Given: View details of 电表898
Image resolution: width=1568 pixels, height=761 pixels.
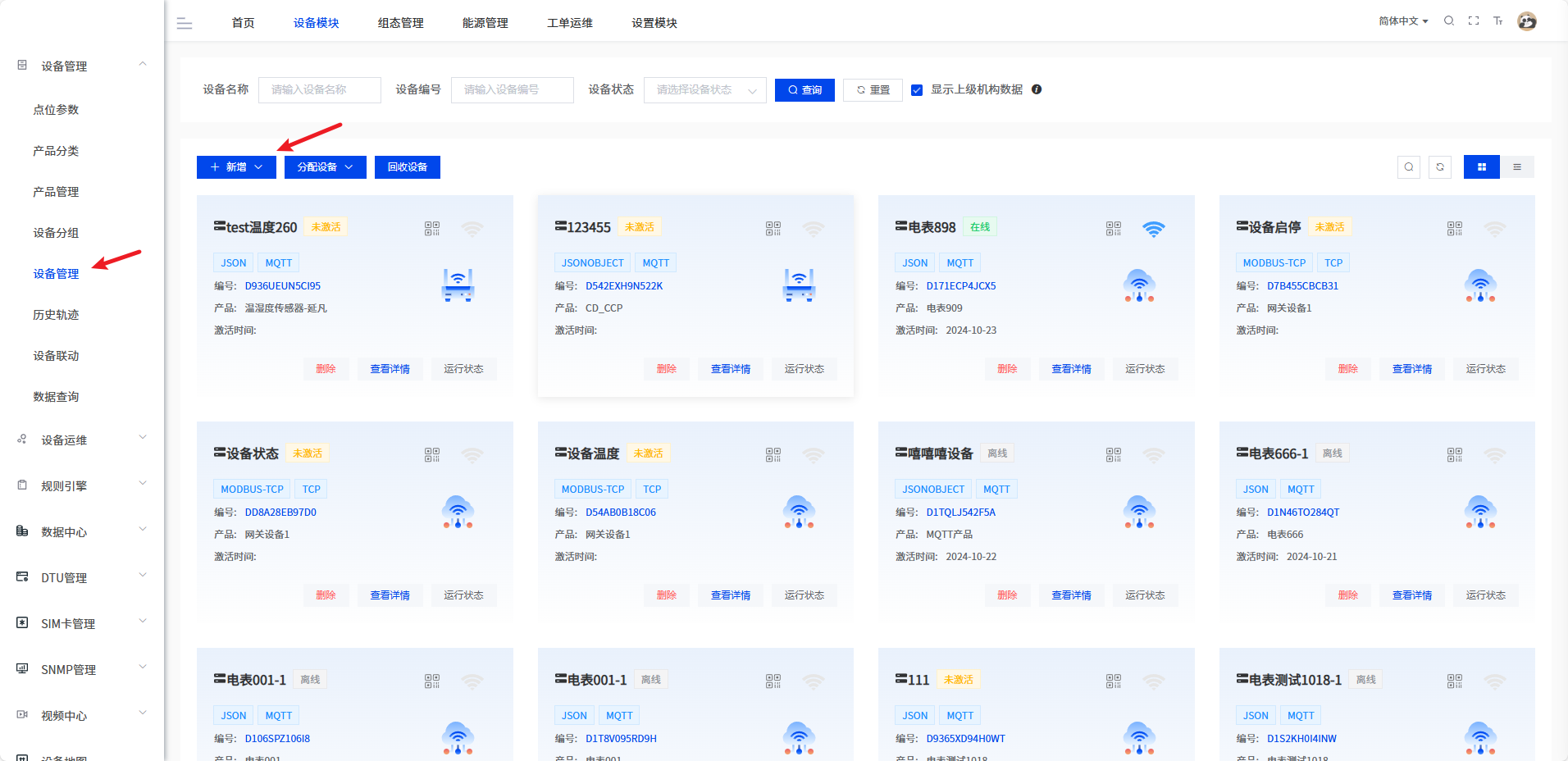Looking at the screenshot, I should [1071, 369].
